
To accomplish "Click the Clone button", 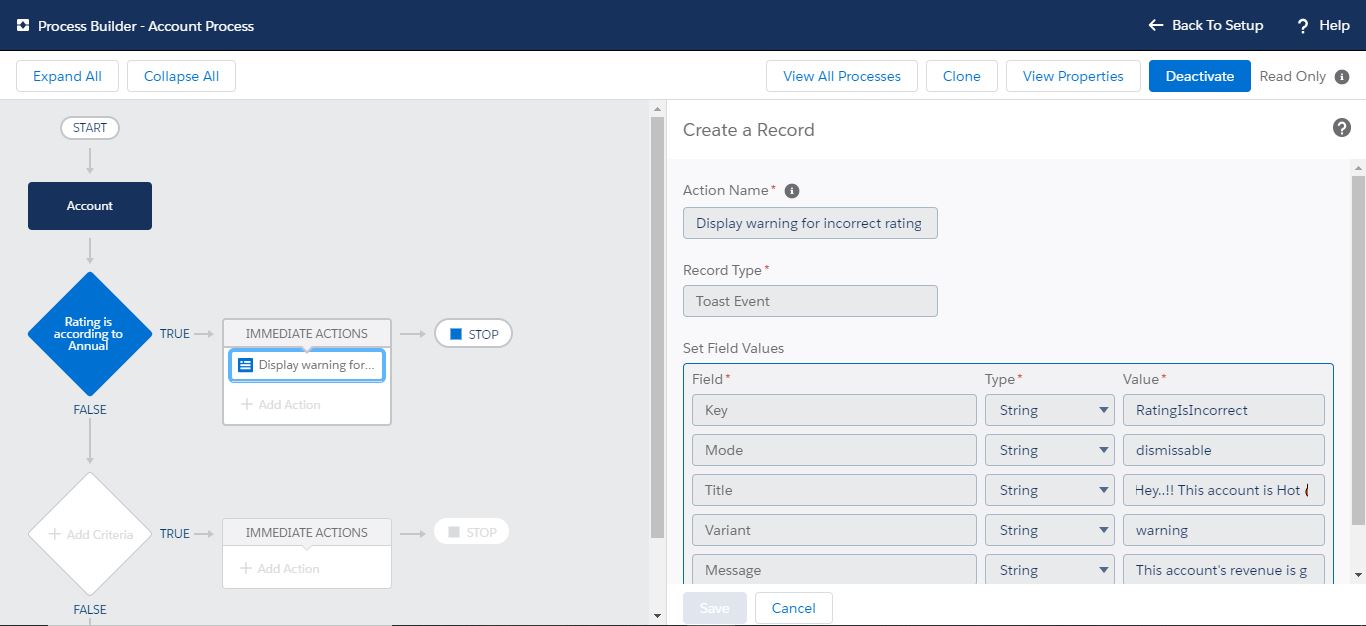I will click(961, 75).
